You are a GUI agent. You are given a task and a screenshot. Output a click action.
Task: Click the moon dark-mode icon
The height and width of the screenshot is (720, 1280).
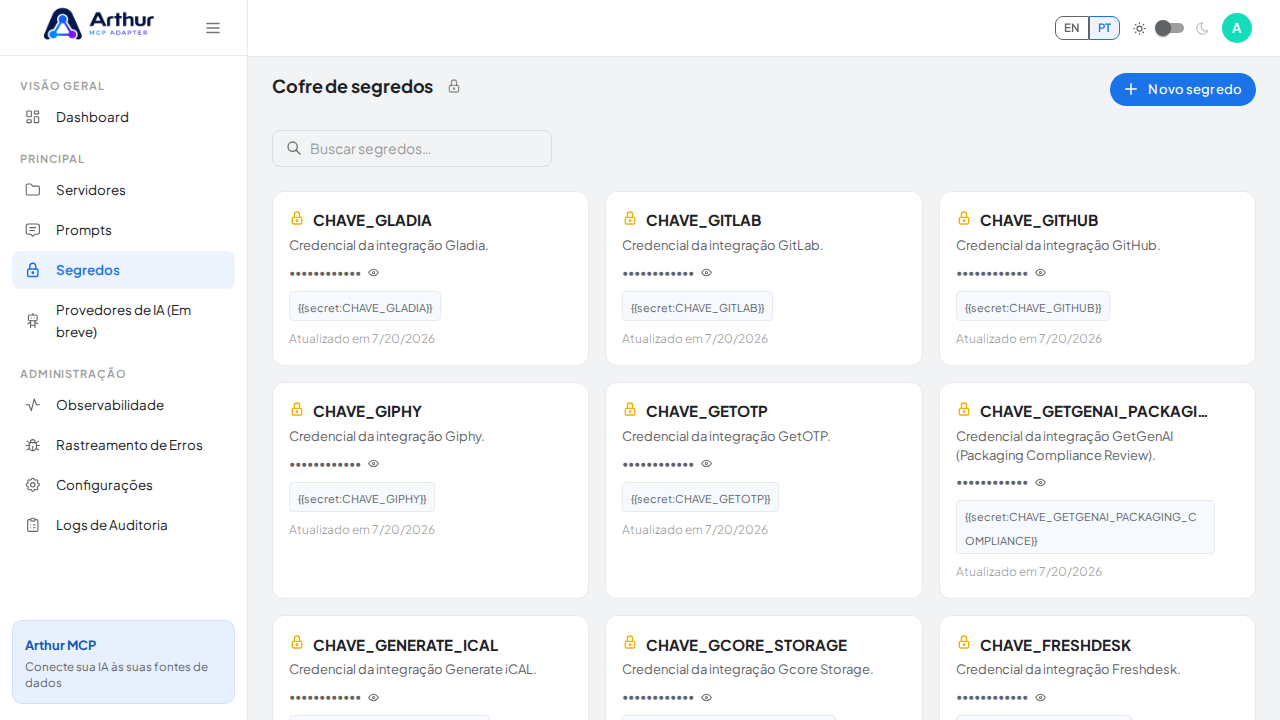pos(1202,28)
